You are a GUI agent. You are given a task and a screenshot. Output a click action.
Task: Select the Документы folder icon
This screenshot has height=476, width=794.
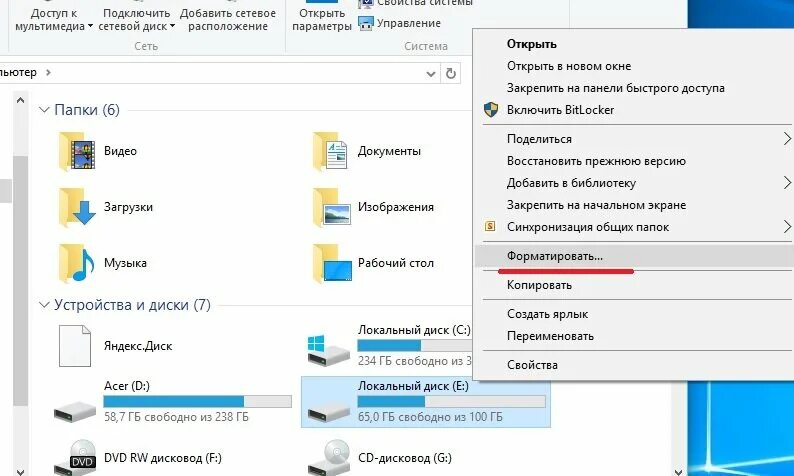[x=330, y=151]
